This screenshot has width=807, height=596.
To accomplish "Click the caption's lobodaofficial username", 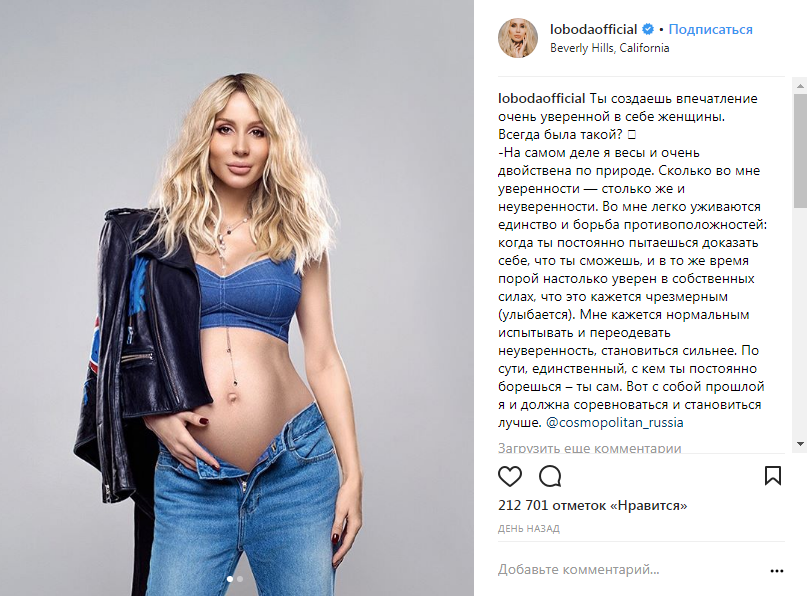I will (541, 98).
